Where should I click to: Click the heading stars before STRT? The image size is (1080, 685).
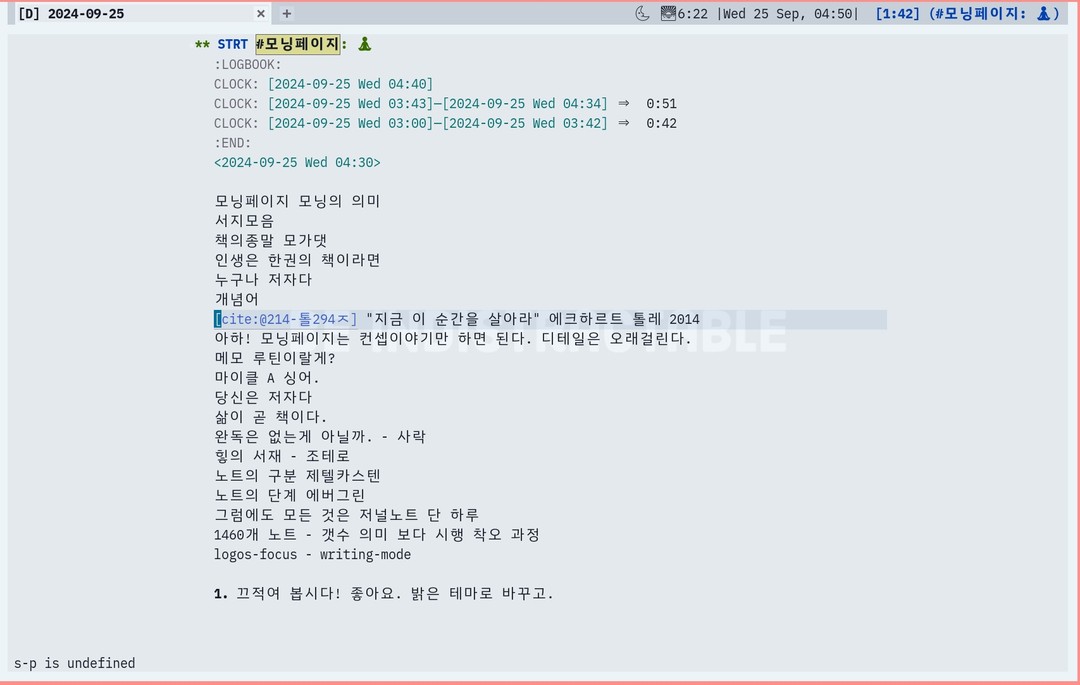point(202,45)
